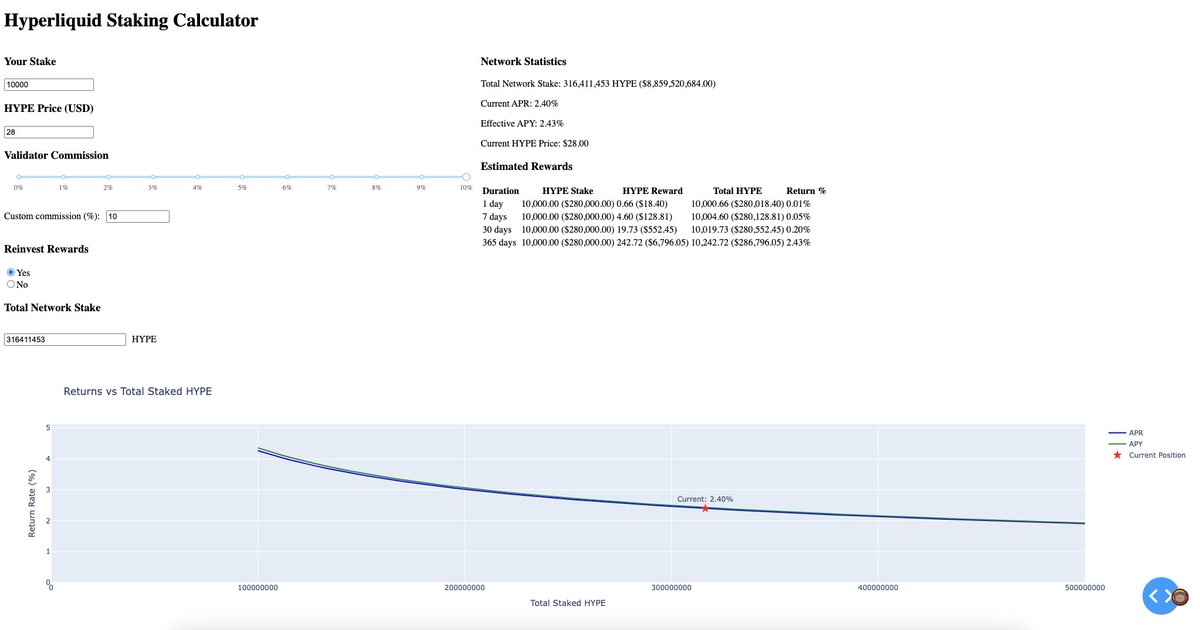1200x630 pixels.
Task: Click the HYPE Stake column header
Action: point(568,190)
